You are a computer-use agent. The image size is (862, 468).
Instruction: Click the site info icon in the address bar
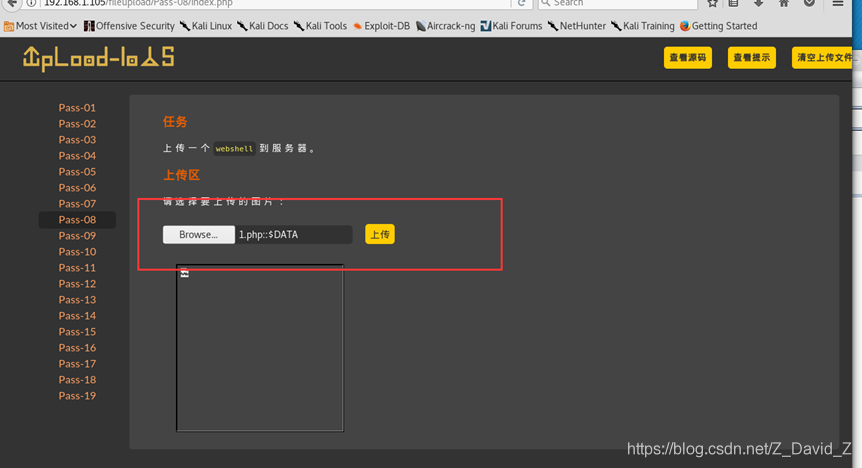pos(31,3)
